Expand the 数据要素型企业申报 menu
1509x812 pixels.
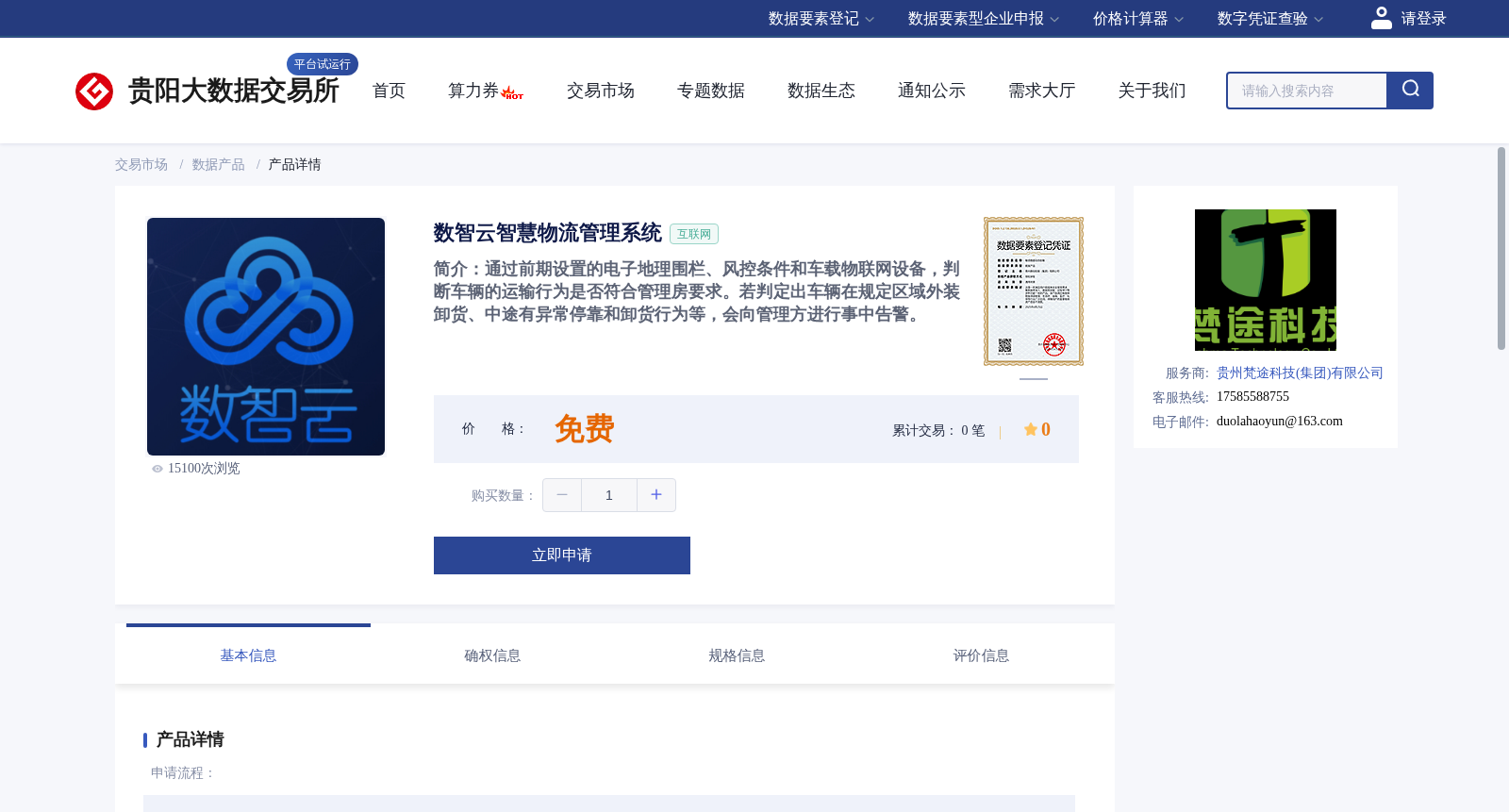(x=984, y=19)
